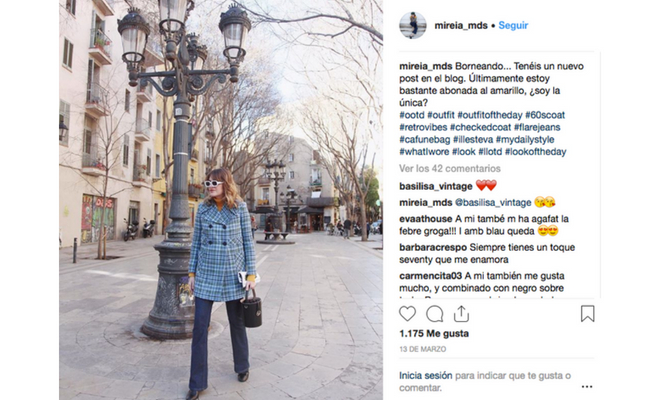Click Inicia sesión to log in
This screenshot has height=400, width=660.
click(x=426, y=376)
